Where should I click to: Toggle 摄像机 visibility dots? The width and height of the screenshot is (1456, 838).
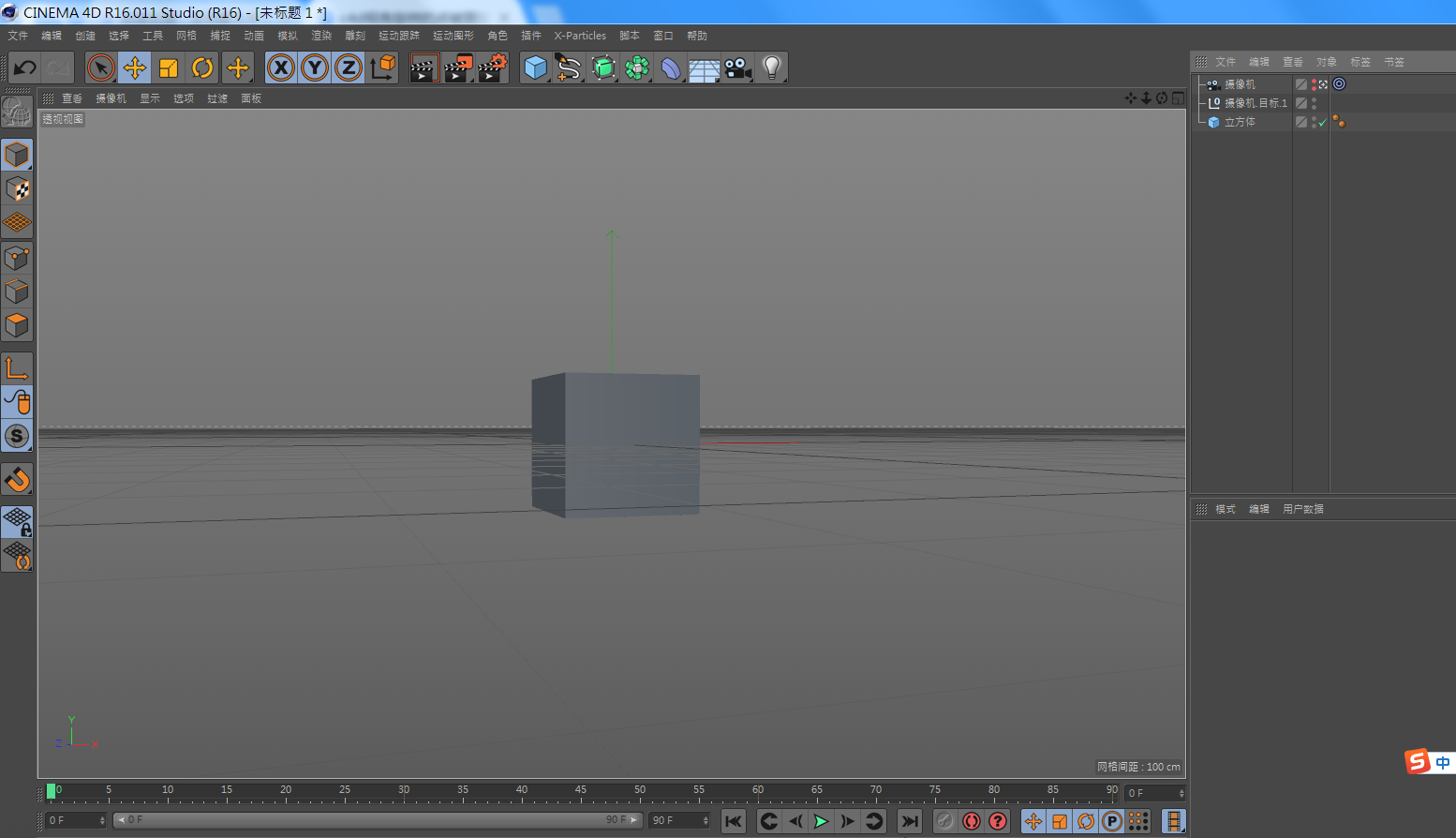pyautogui.click(x=1314, y=84)
